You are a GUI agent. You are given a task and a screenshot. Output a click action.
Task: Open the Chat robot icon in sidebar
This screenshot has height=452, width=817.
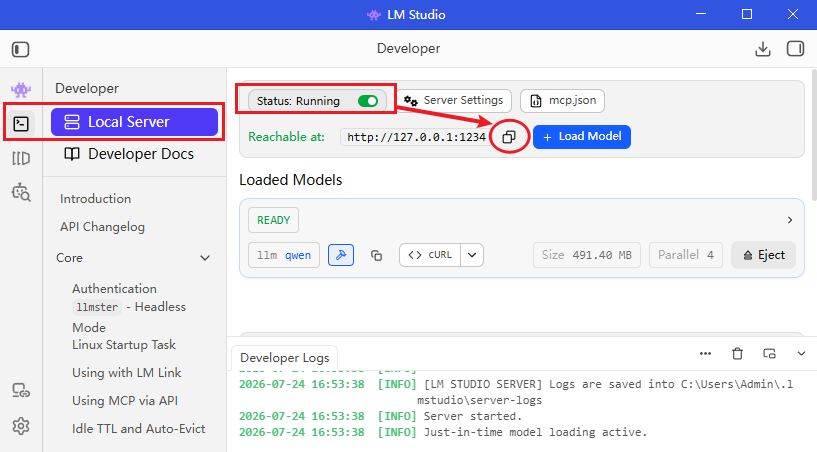tap(21, 90)
